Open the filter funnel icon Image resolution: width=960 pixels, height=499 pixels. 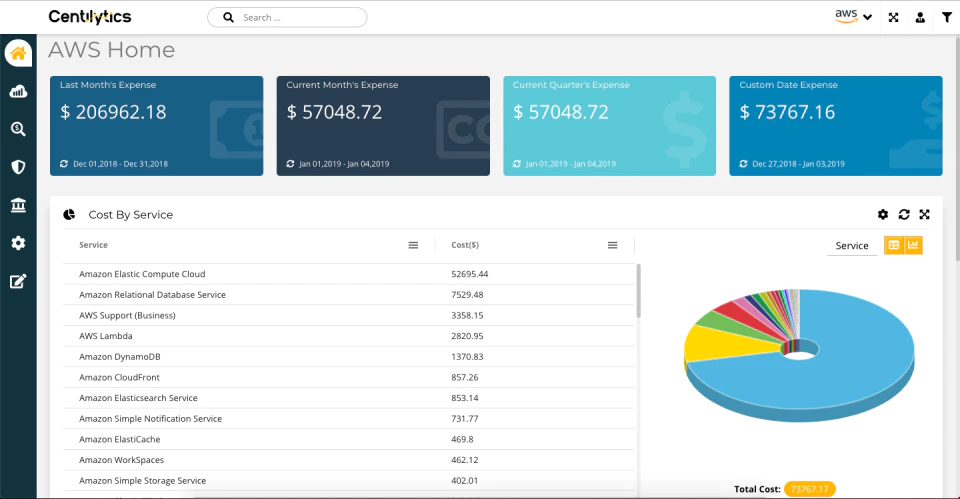[x=947, y=18]
